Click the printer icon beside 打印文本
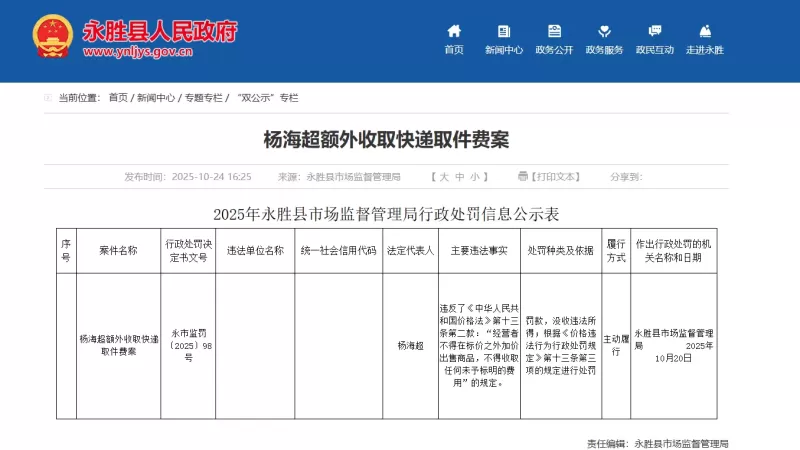Screen dimensions: 800x450 [522, 176]
